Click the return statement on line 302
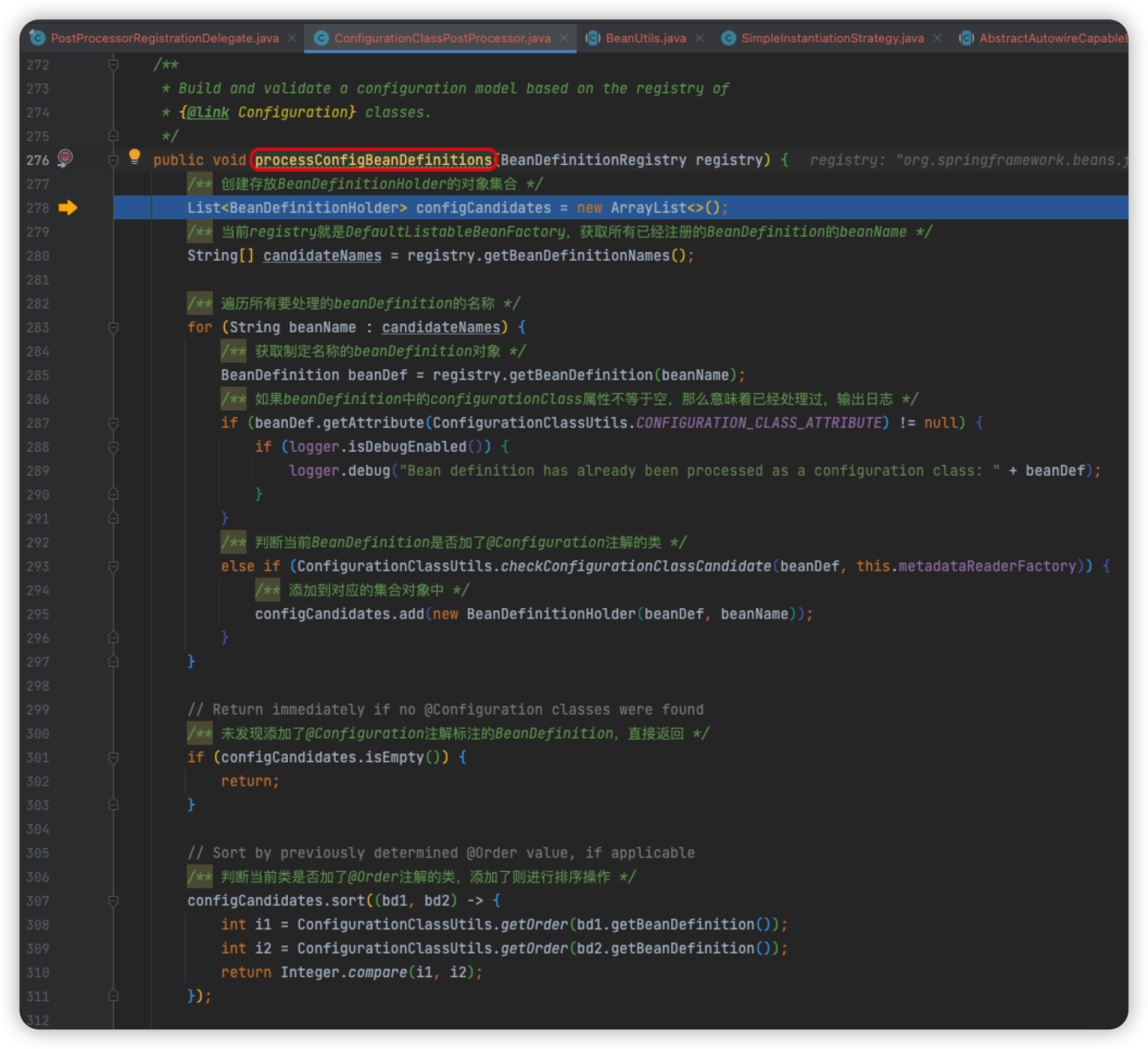Viewport: 1148px width, 1049px height. pos(250,782)
